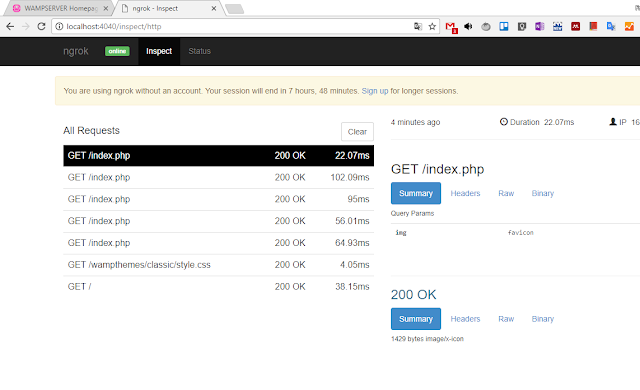Open the Inspect navigation tab
The width and height of the screenshot is (640, 390).
[x=159, y=51]
